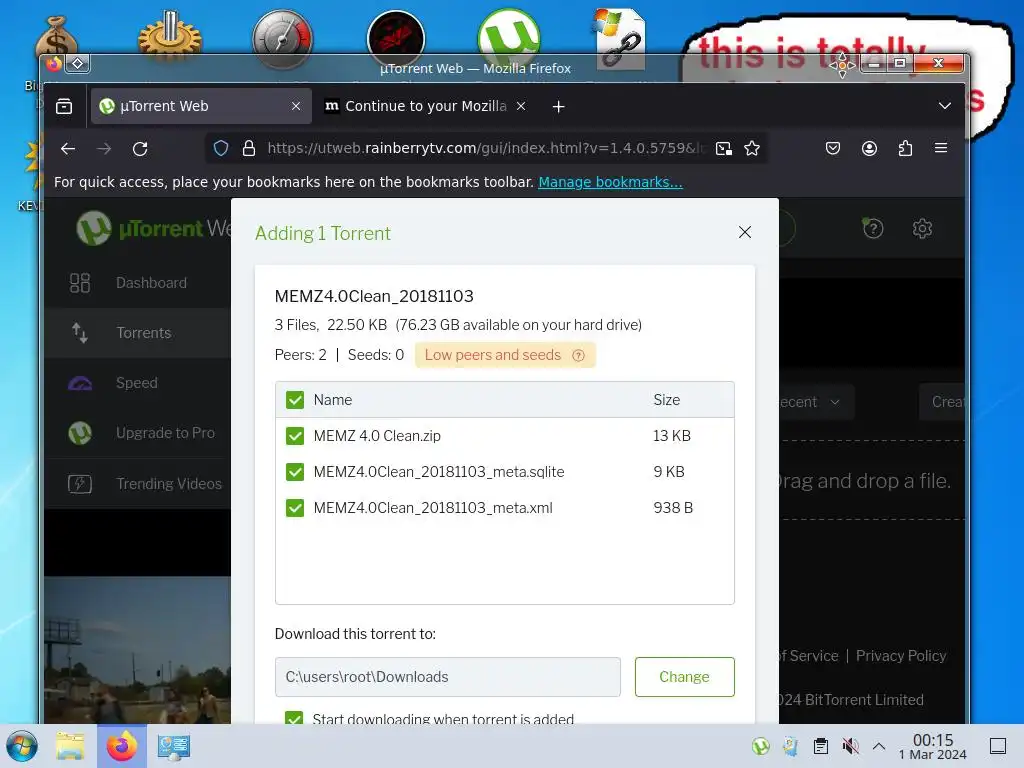
Task: Open the Windows Start menu
Action: point(22,746)
